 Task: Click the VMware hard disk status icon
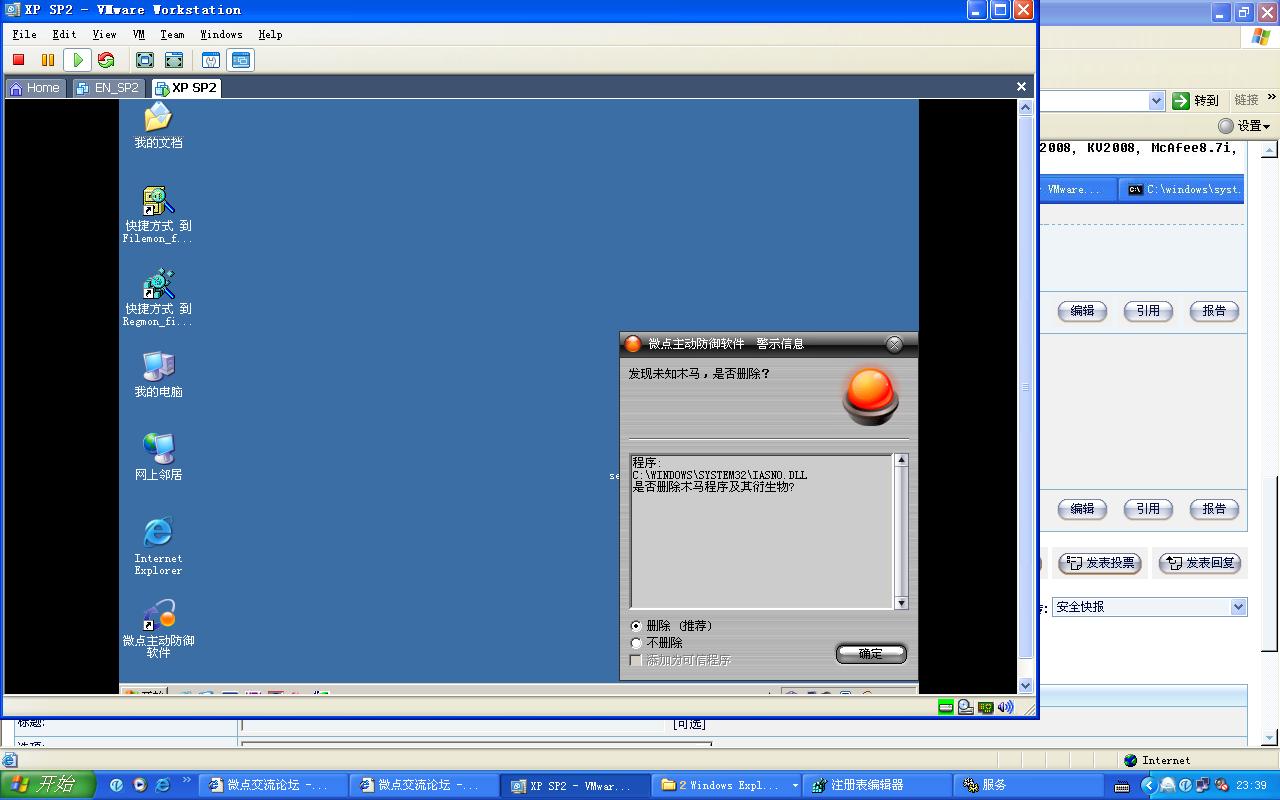tap(946, 707)
